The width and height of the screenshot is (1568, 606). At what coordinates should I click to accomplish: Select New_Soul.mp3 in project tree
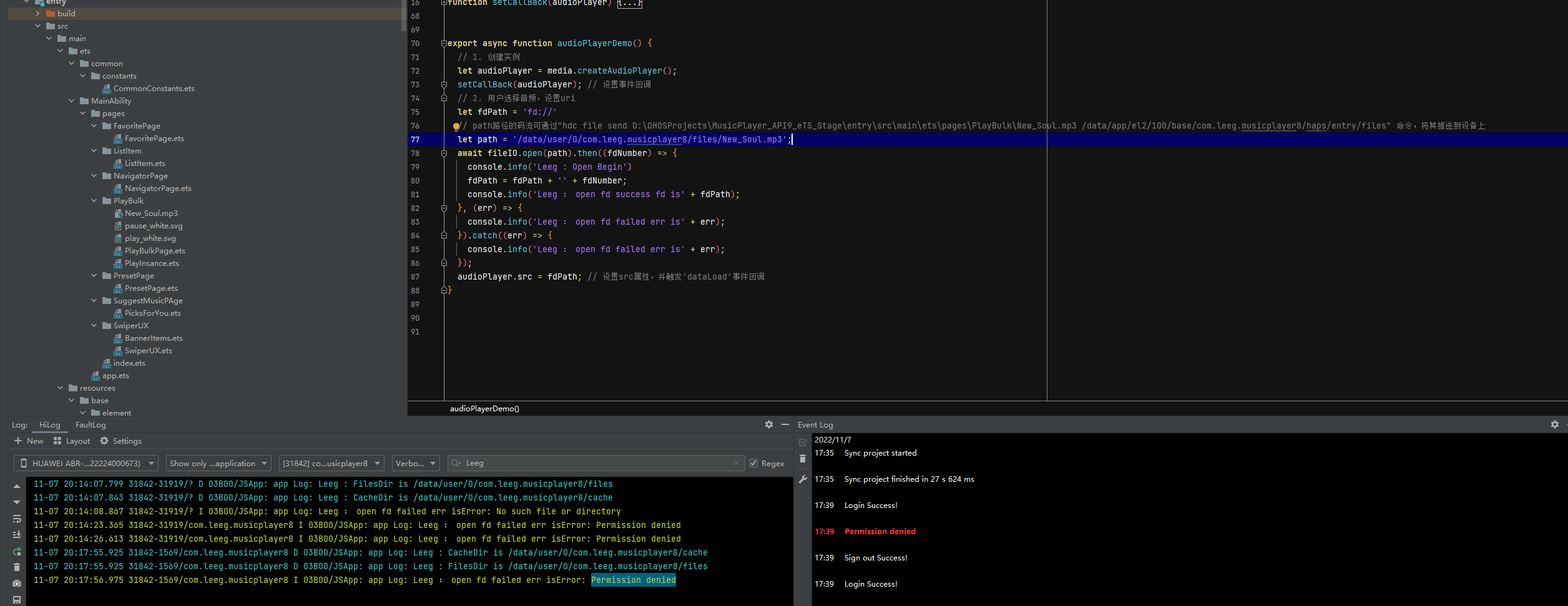(150, 213)
